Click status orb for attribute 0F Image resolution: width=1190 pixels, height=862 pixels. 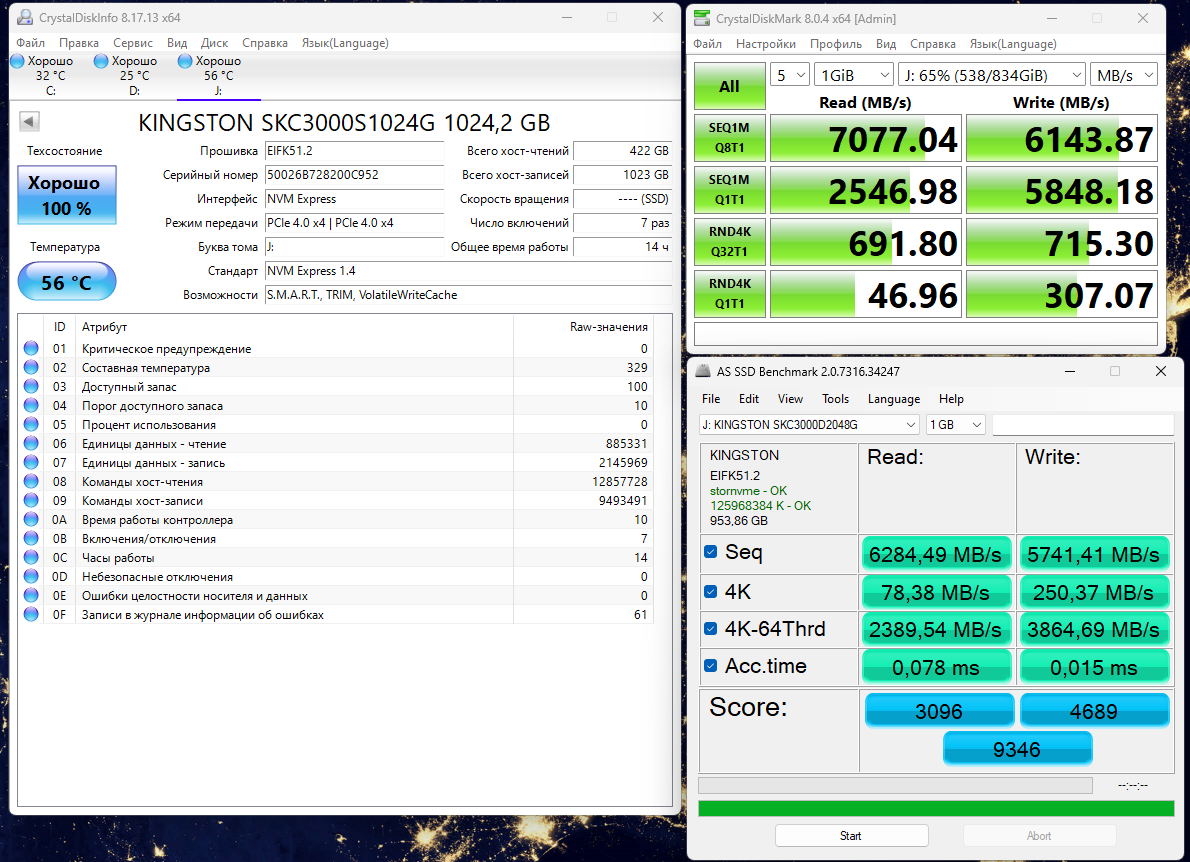(x=31, y=614)
